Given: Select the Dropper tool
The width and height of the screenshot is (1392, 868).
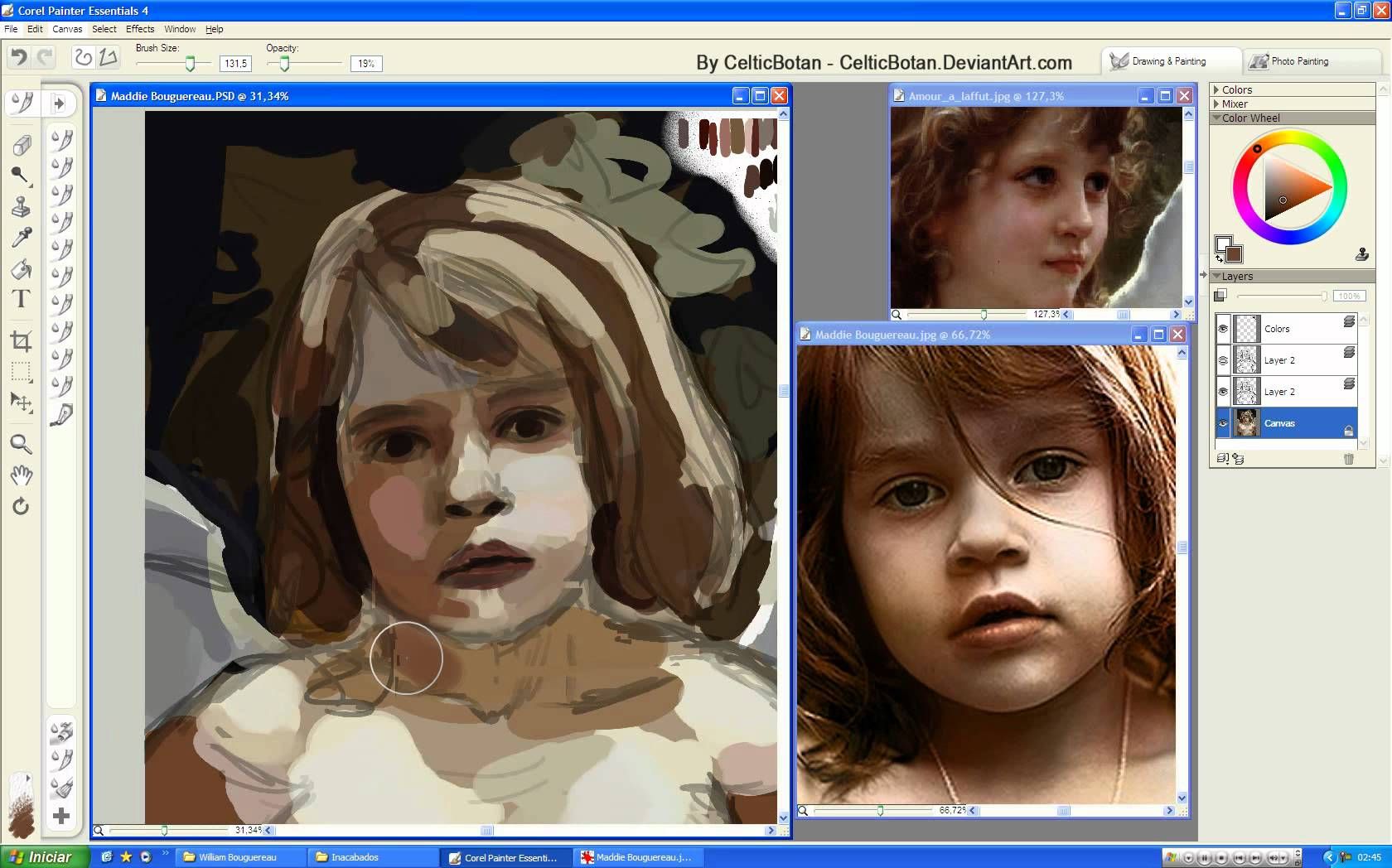Looking at the screenshot, I should (x=22, y=237).
